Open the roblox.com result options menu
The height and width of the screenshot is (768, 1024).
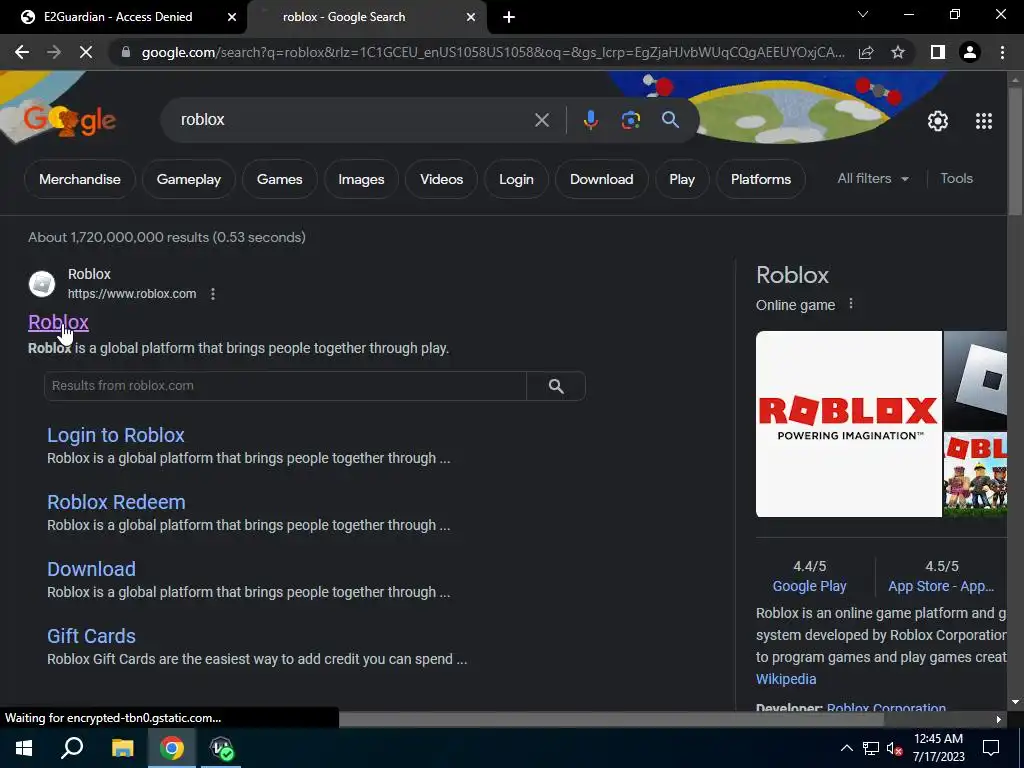[213, 294]
